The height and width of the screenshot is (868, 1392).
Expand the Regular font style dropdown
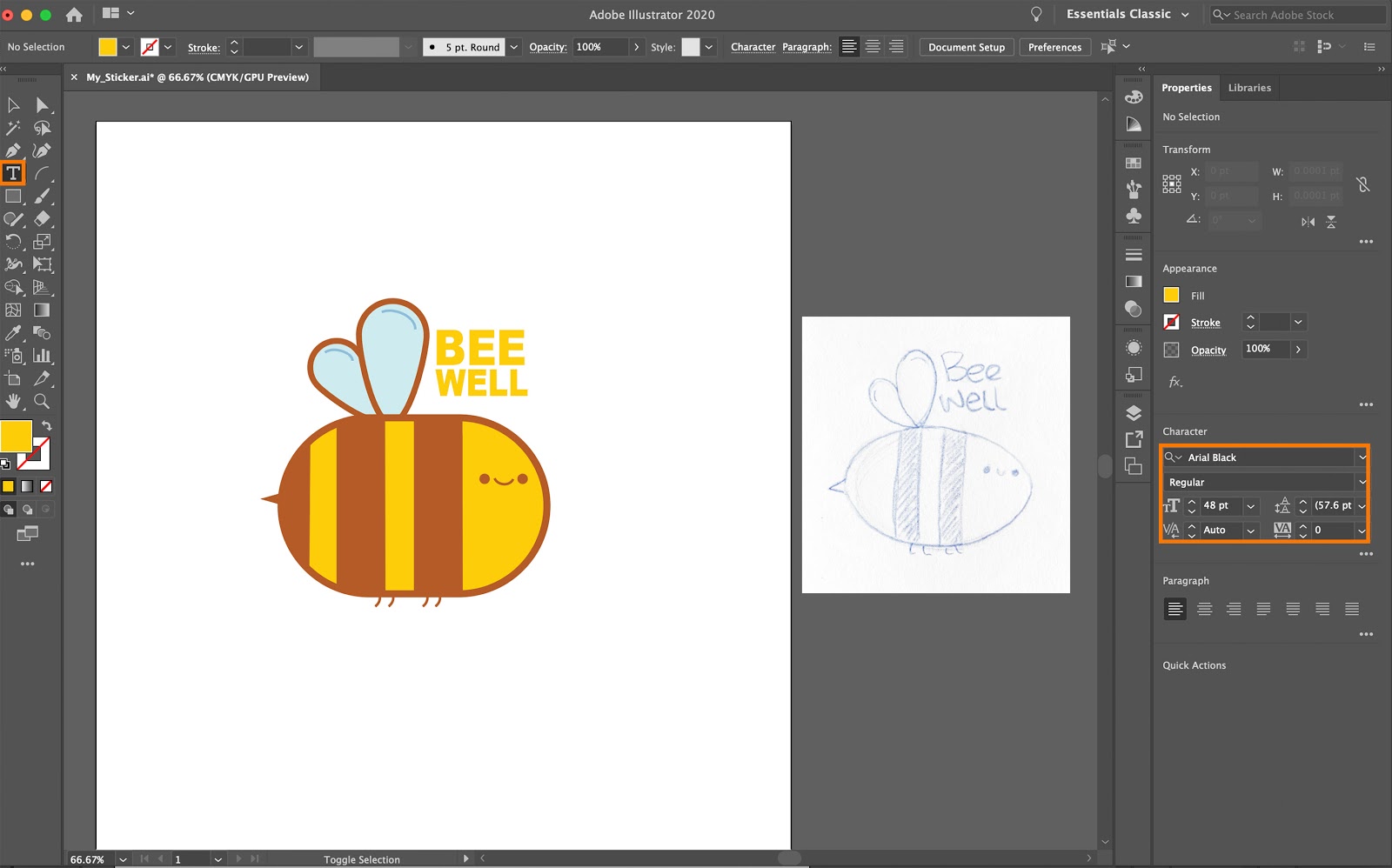[x=1362, y=481]
